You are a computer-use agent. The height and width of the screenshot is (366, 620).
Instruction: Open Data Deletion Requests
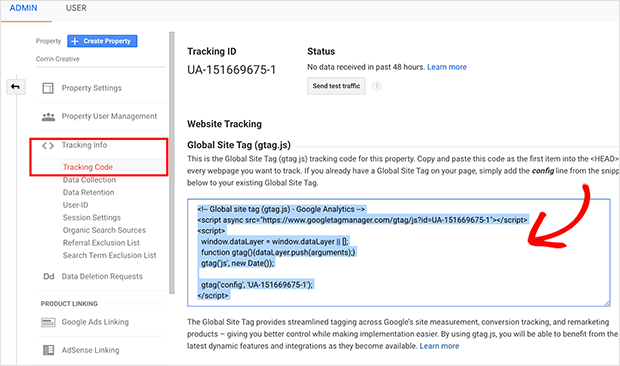102,276
